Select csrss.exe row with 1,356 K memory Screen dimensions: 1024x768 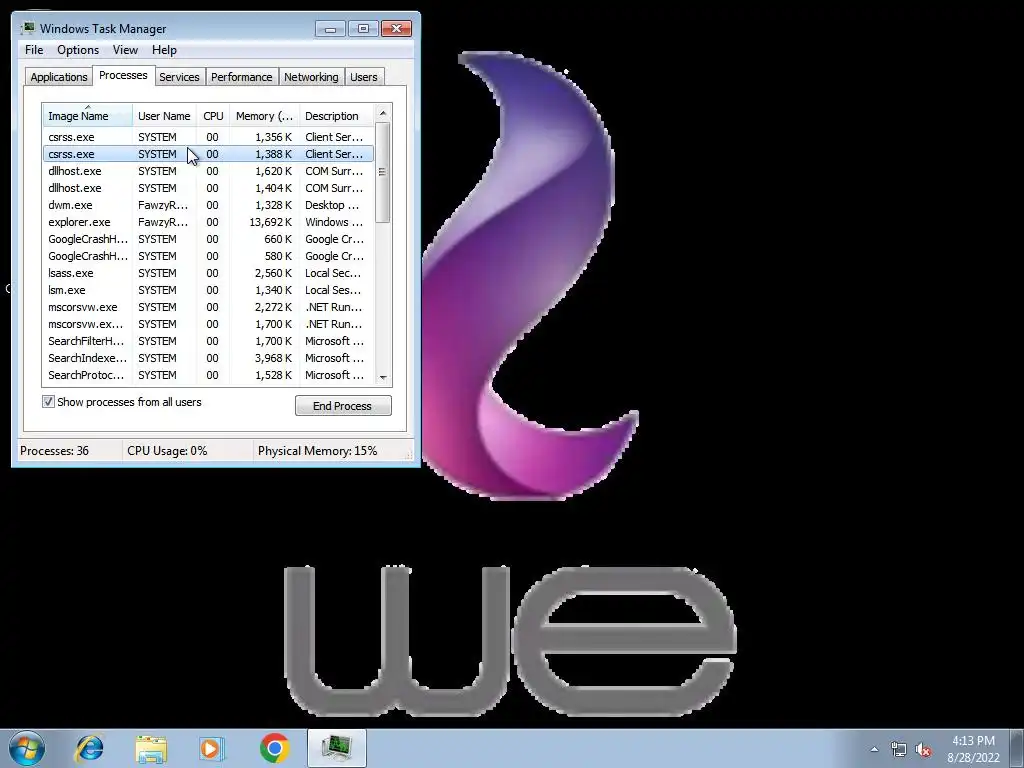tap(208, 137)
